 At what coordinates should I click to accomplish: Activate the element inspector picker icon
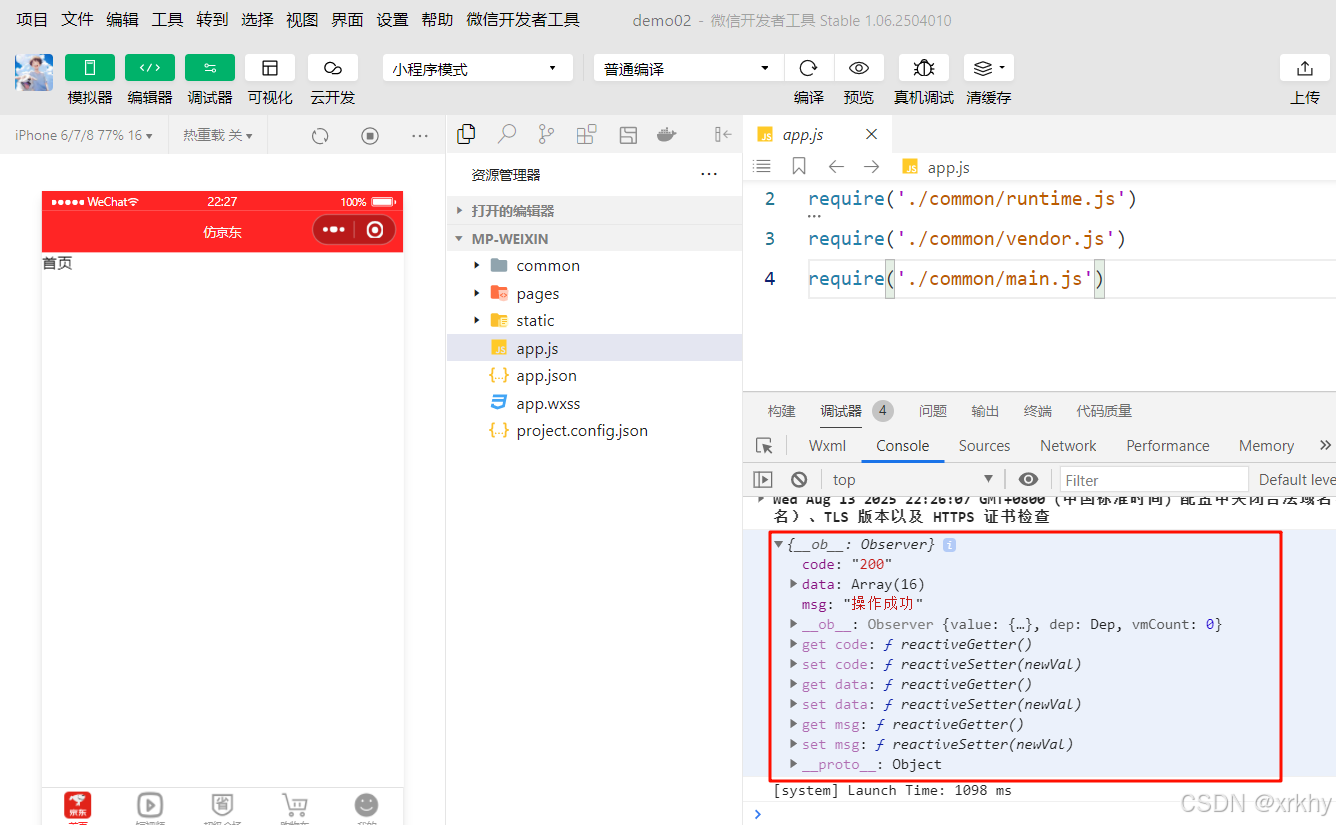tap(765, 446)
